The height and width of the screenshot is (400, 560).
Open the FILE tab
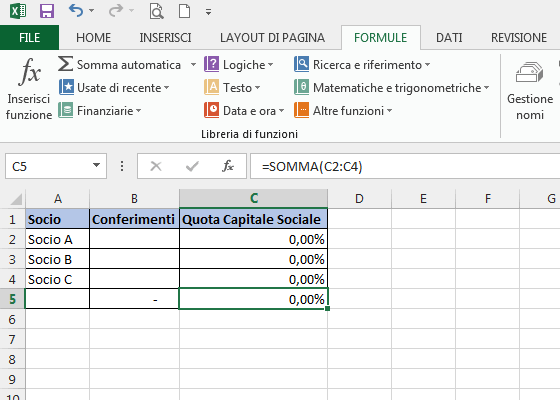pos(29,38)
